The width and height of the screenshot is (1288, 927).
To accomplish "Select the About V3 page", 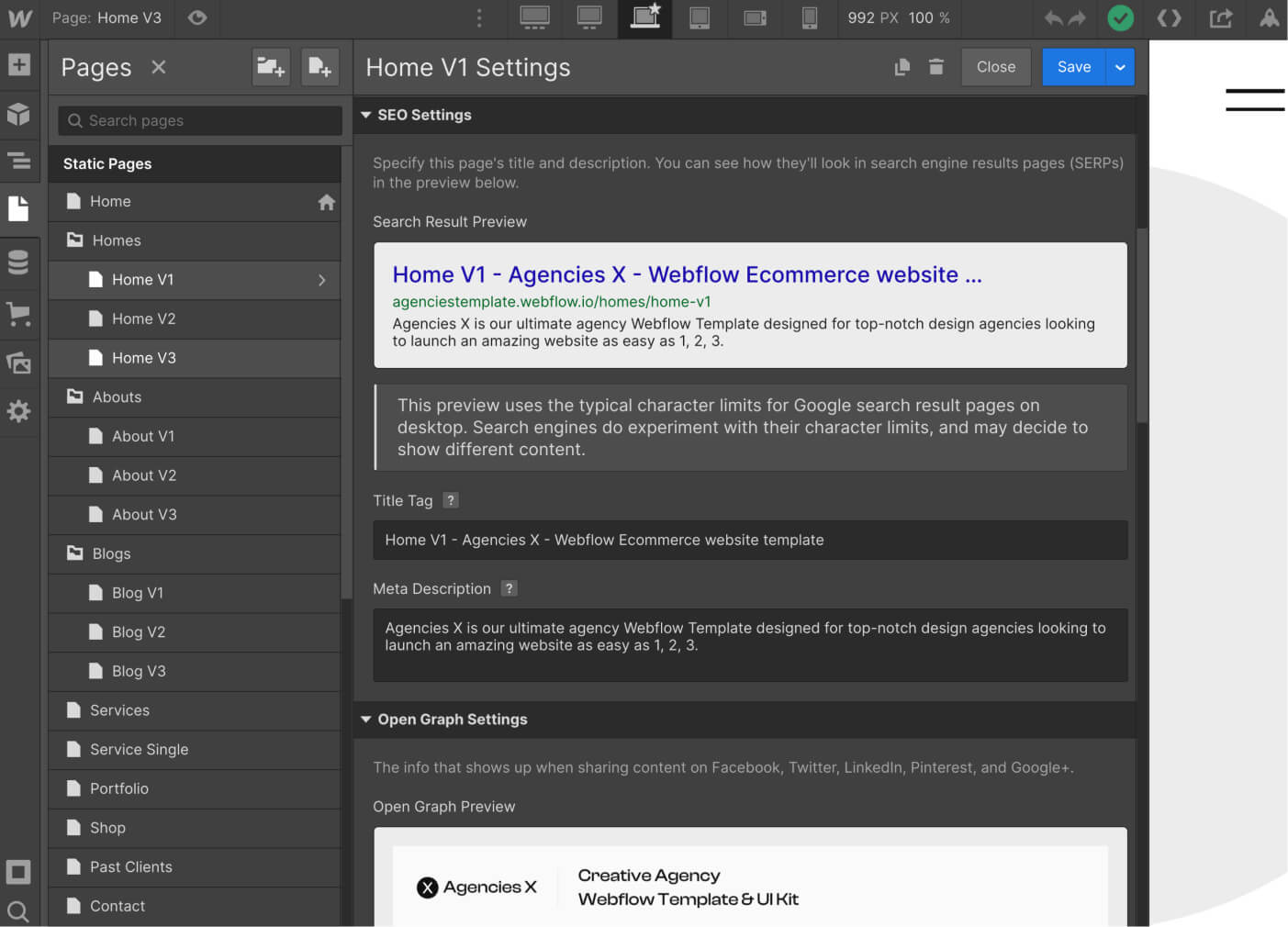I will [195, 515].
